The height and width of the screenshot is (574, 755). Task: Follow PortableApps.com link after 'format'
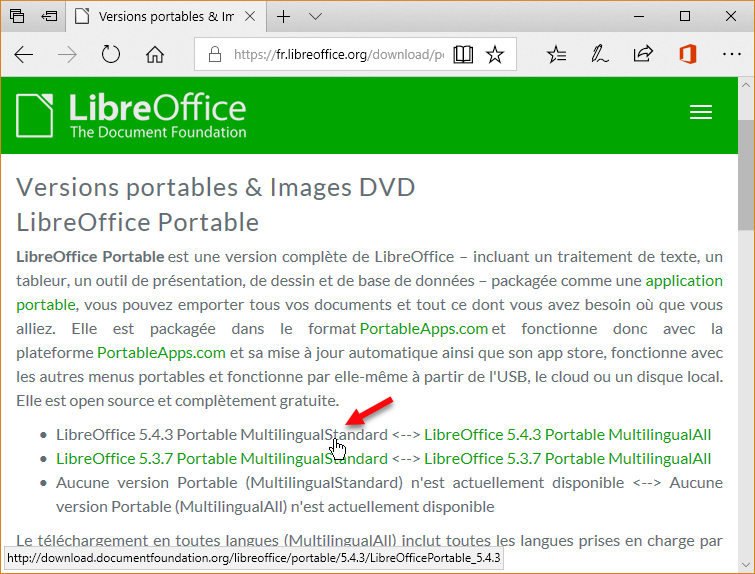point(424,329)
